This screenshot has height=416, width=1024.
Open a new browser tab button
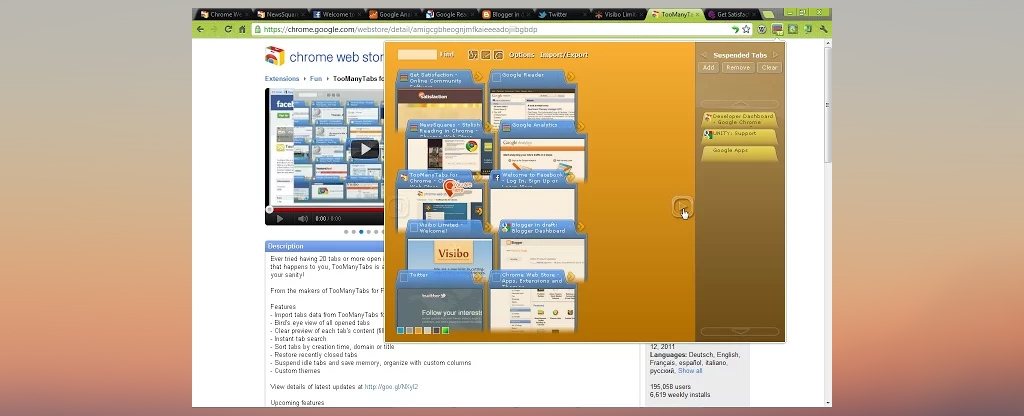[x=768, y=14]
